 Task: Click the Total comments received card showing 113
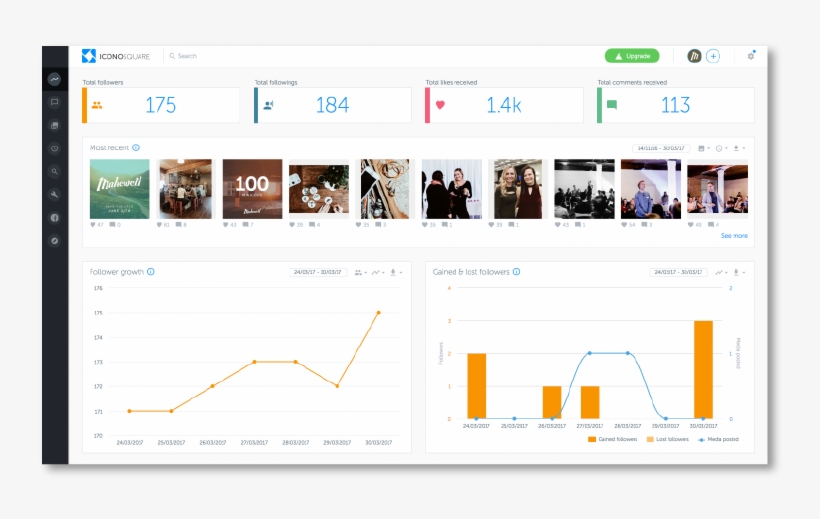tap(676, 105)
